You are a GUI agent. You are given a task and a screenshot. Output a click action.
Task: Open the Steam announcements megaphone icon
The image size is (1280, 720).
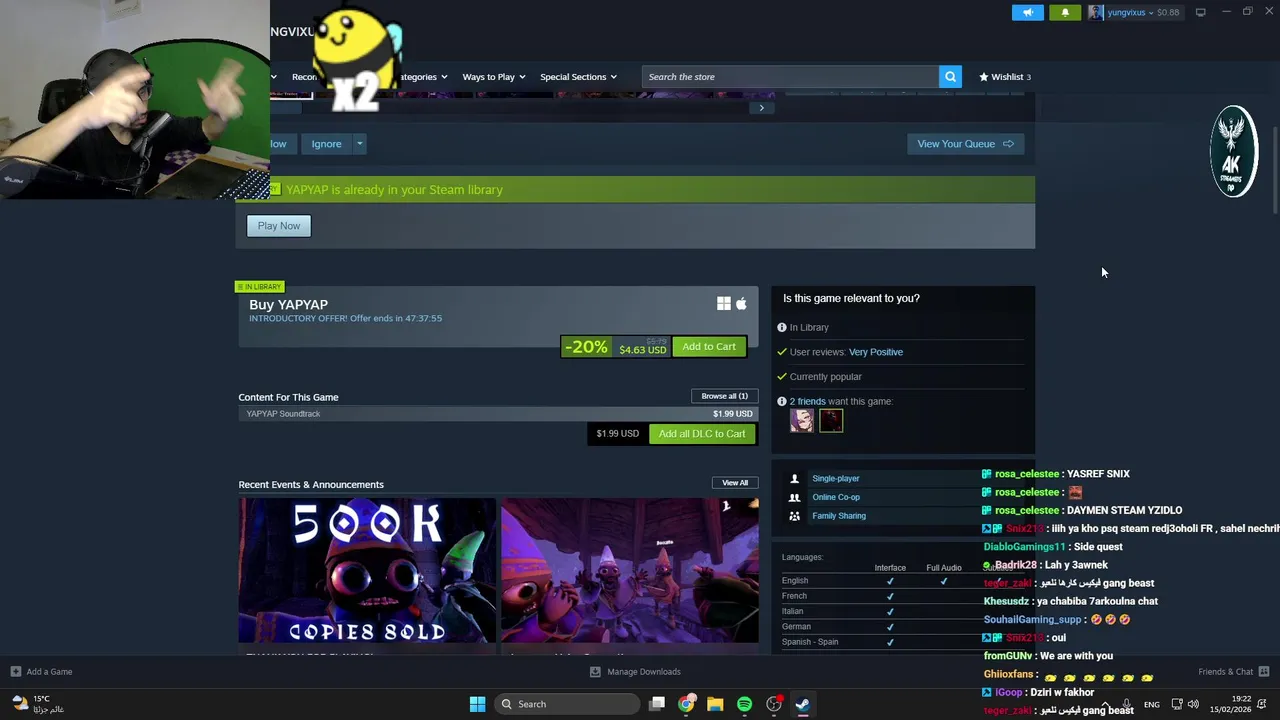pyautogui.click(x=1028, y=12)
